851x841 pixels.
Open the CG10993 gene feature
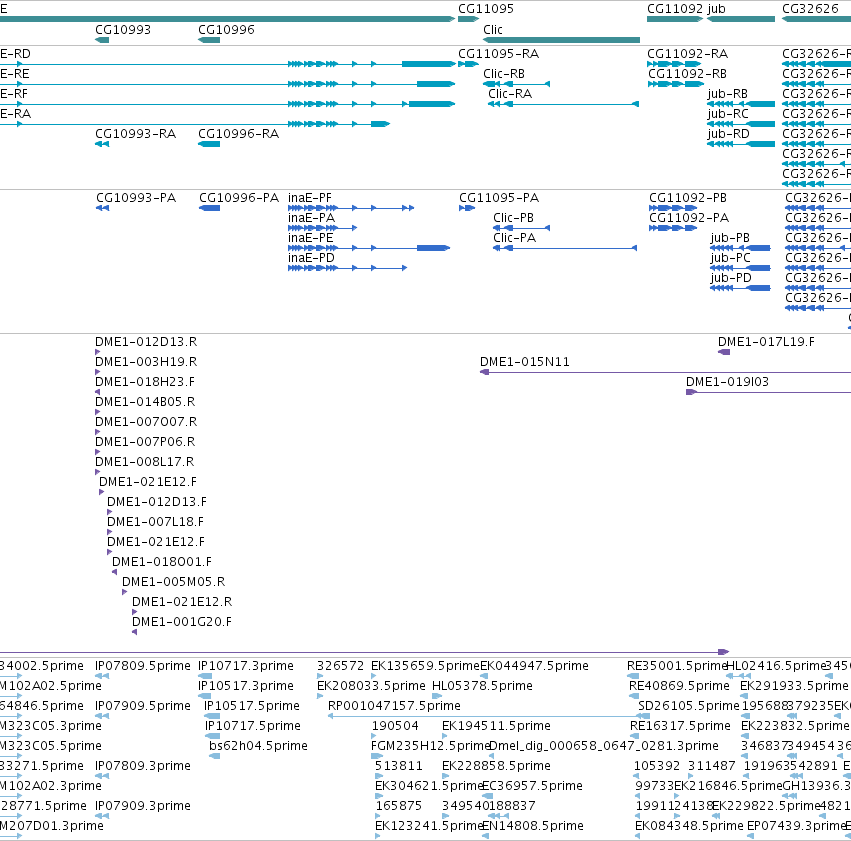pyautogui.click(x=102, y=40)
